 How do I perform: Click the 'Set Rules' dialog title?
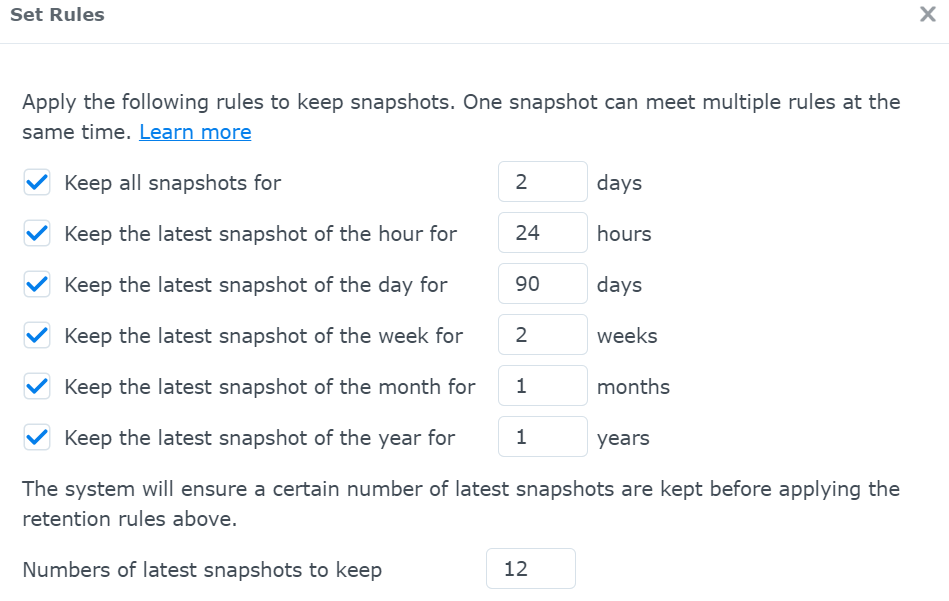[x=57, y=15]
